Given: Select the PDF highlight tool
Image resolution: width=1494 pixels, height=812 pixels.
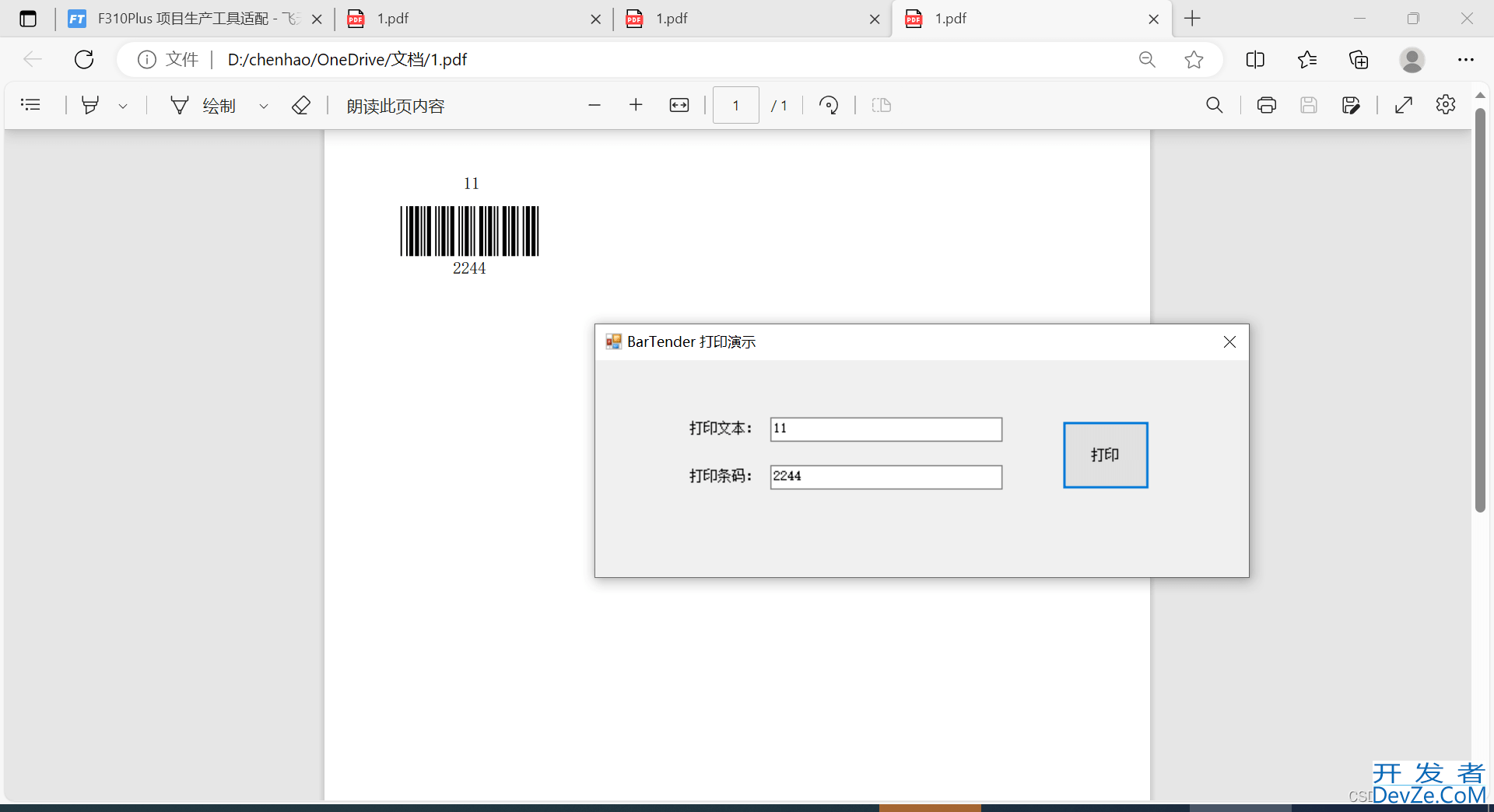Looking at the screenshot, I should (x=90, y=105).
